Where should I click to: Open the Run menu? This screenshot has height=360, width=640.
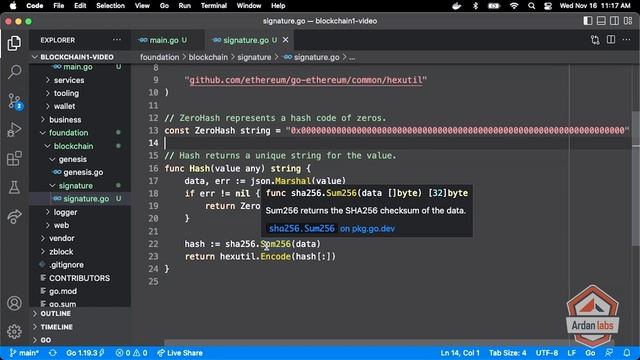point(184,6)
